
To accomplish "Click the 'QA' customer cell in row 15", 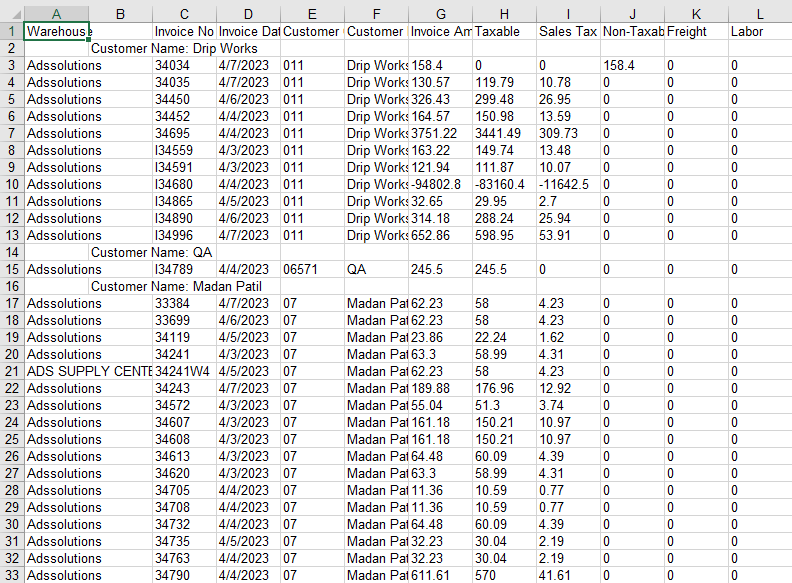I will (376, 269).
